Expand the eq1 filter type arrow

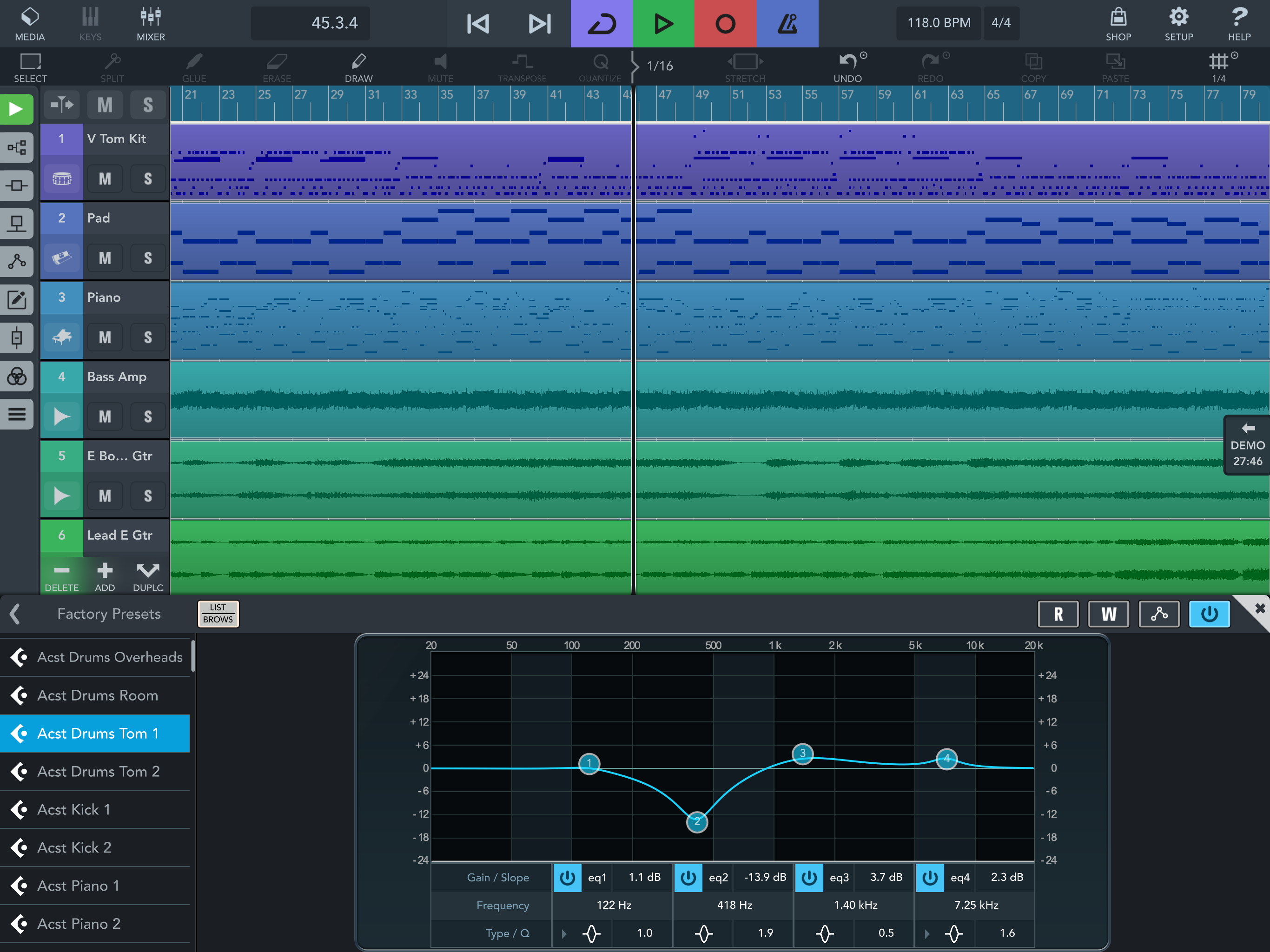click(x=564, y=933)
